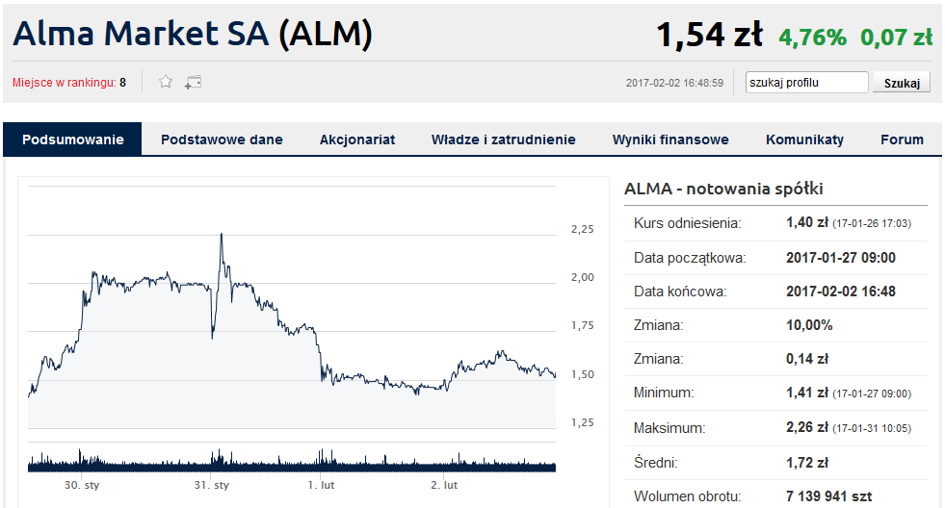Open the Akcjonariat tab
945x508 pixels.
pos(357,140)
